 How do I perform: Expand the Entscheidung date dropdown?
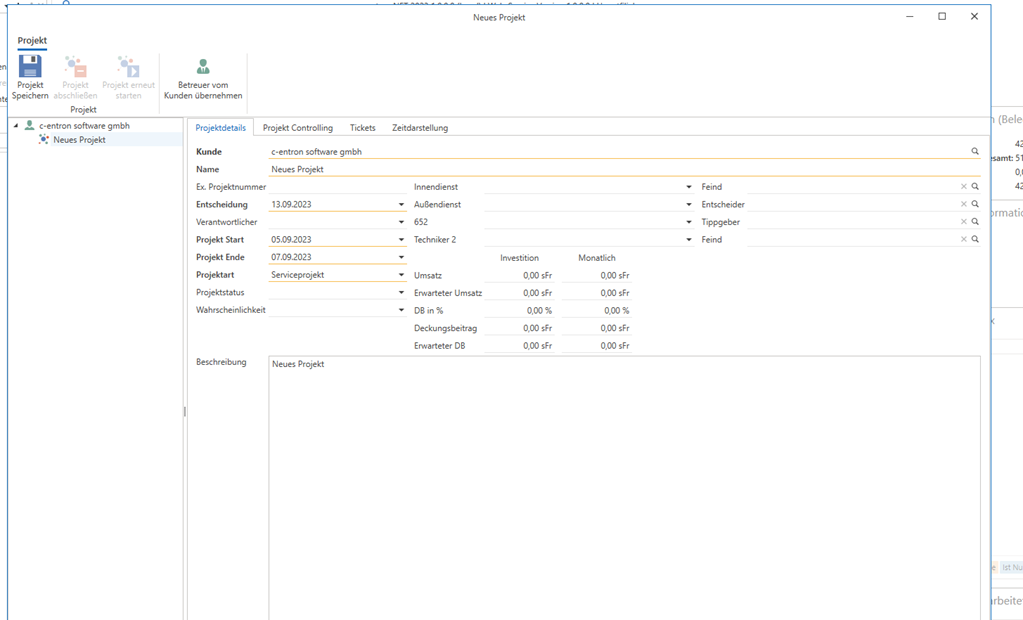401,205
